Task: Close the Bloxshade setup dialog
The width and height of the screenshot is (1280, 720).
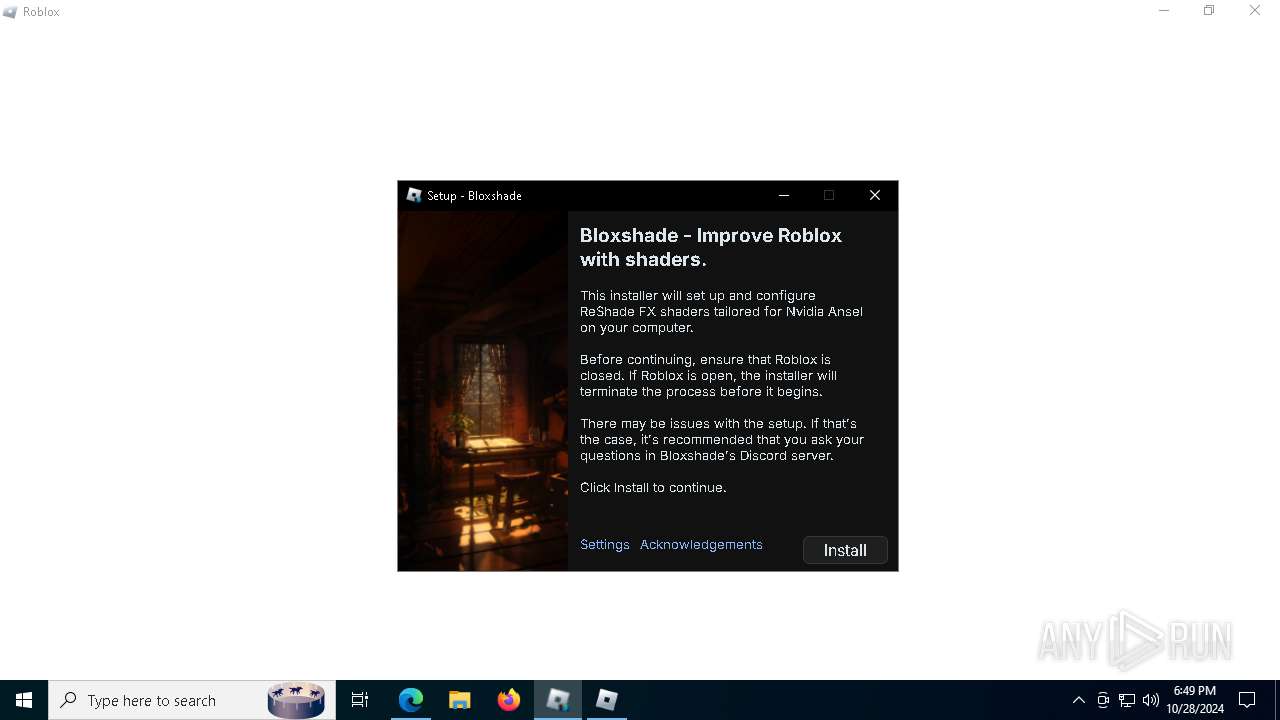Action: [875, 195]
